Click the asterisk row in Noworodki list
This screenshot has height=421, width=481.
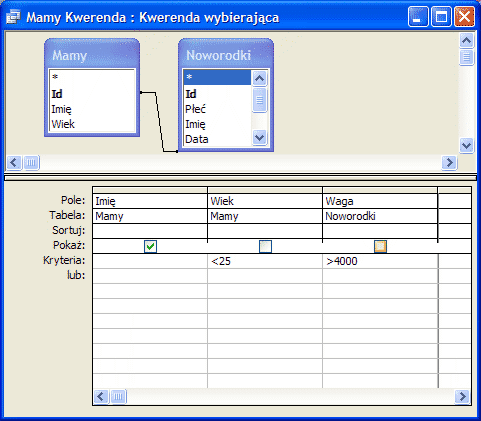point(217,77)
